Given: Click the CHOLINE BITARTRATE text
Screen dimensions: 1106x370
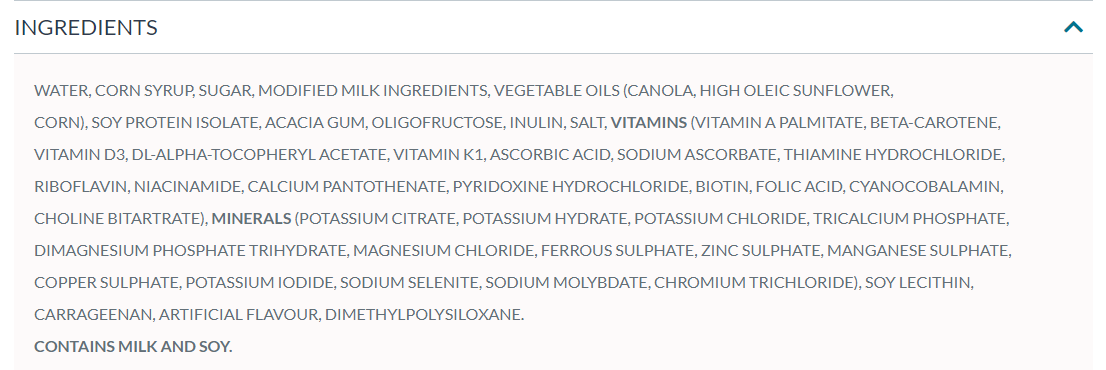Looking at the screenshot, I should coord(116,218).
